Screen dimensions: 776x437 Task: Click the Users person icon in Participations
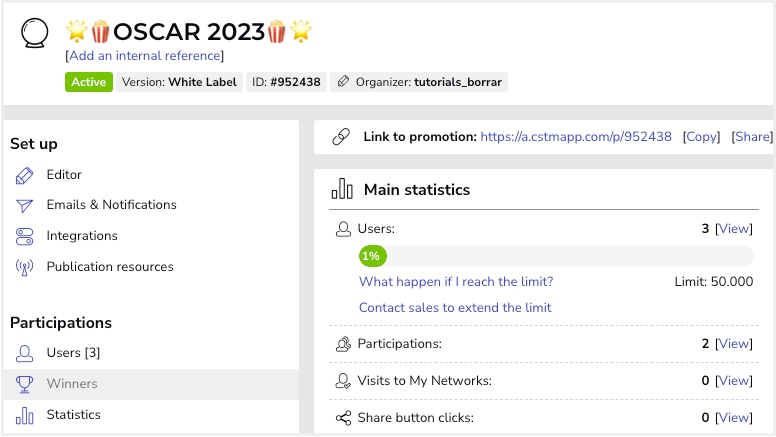24,353
